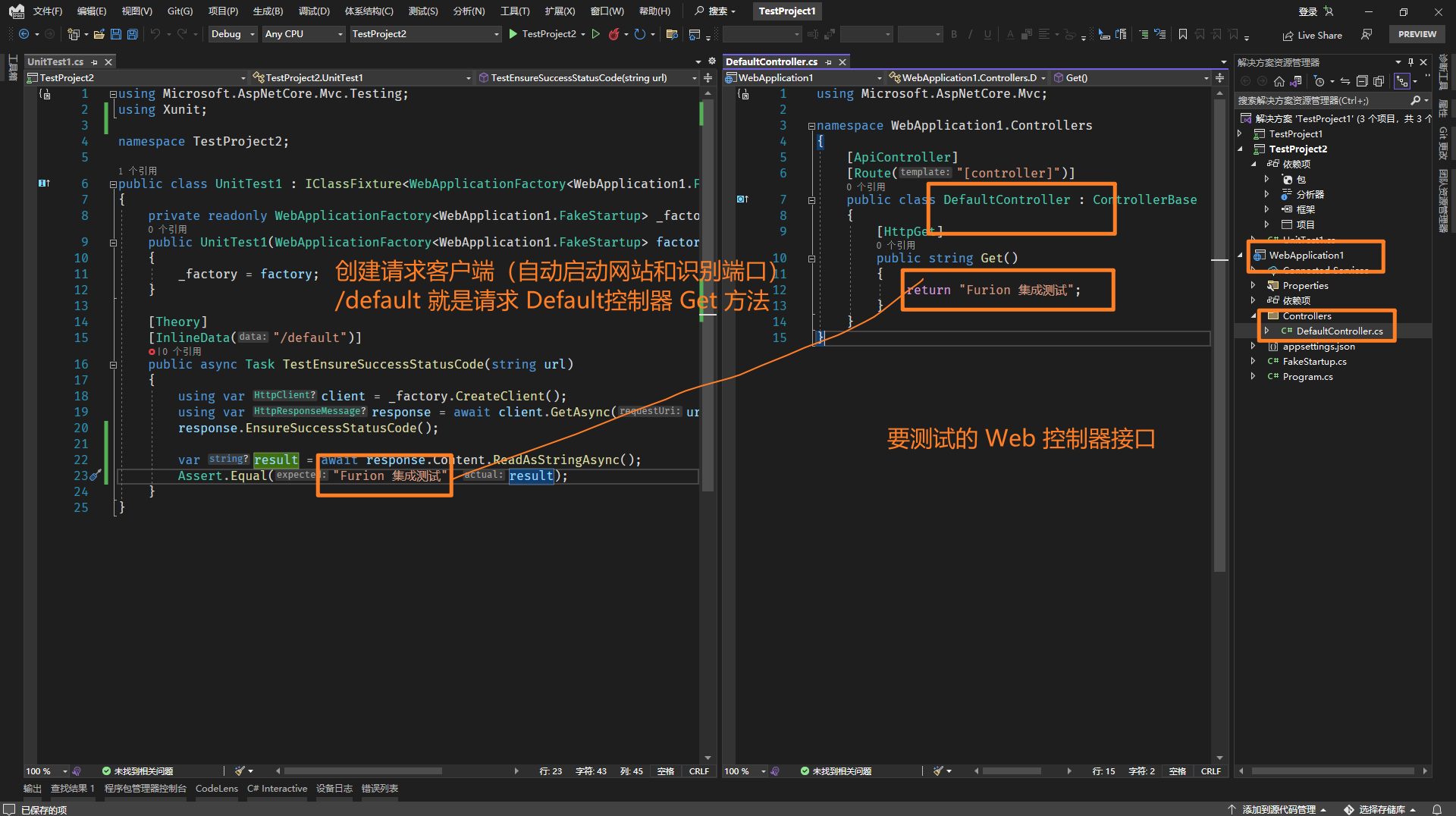Click the Open File folder icon
This screenshot has width=1456, height=816.
click(99, 34)
